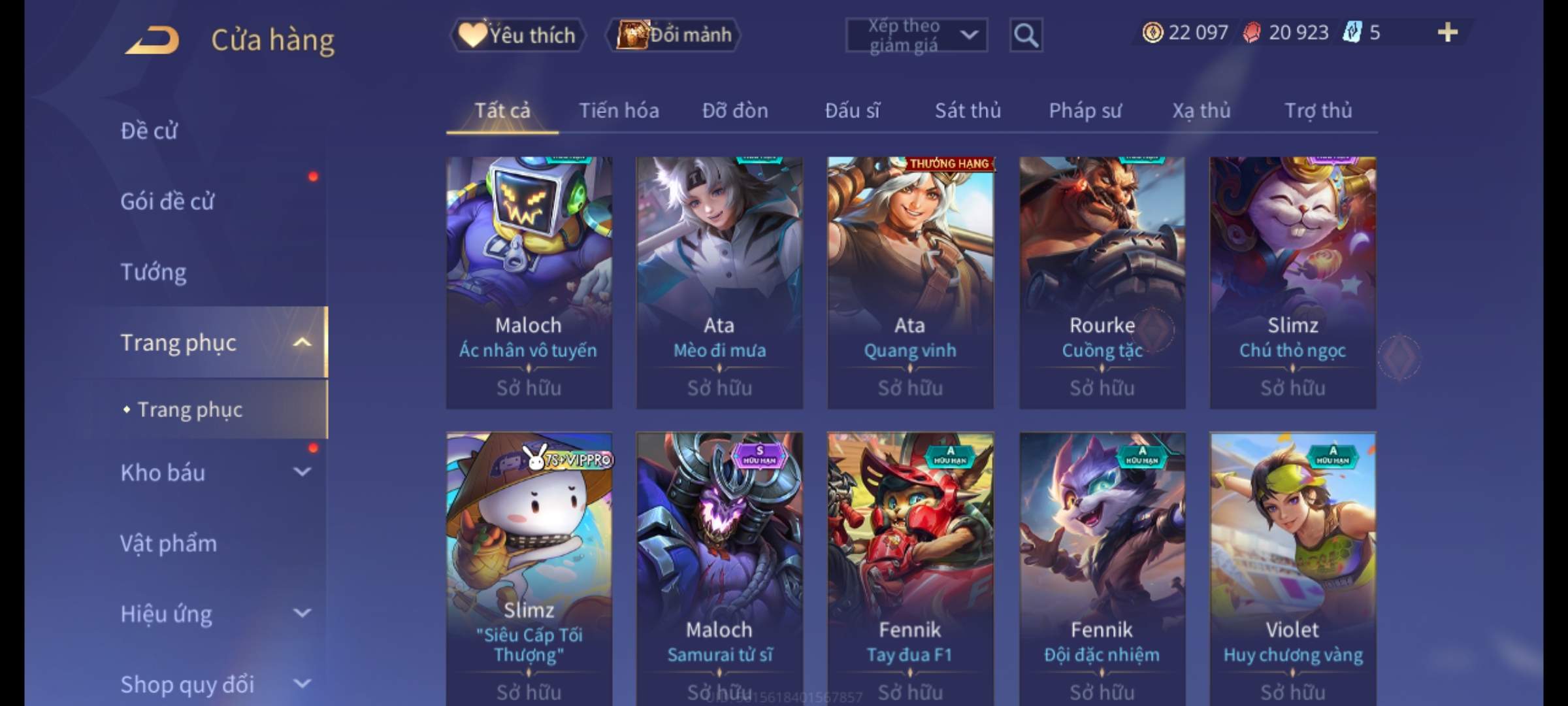Tap the heart icon in Yêu thích

(472, 35)
